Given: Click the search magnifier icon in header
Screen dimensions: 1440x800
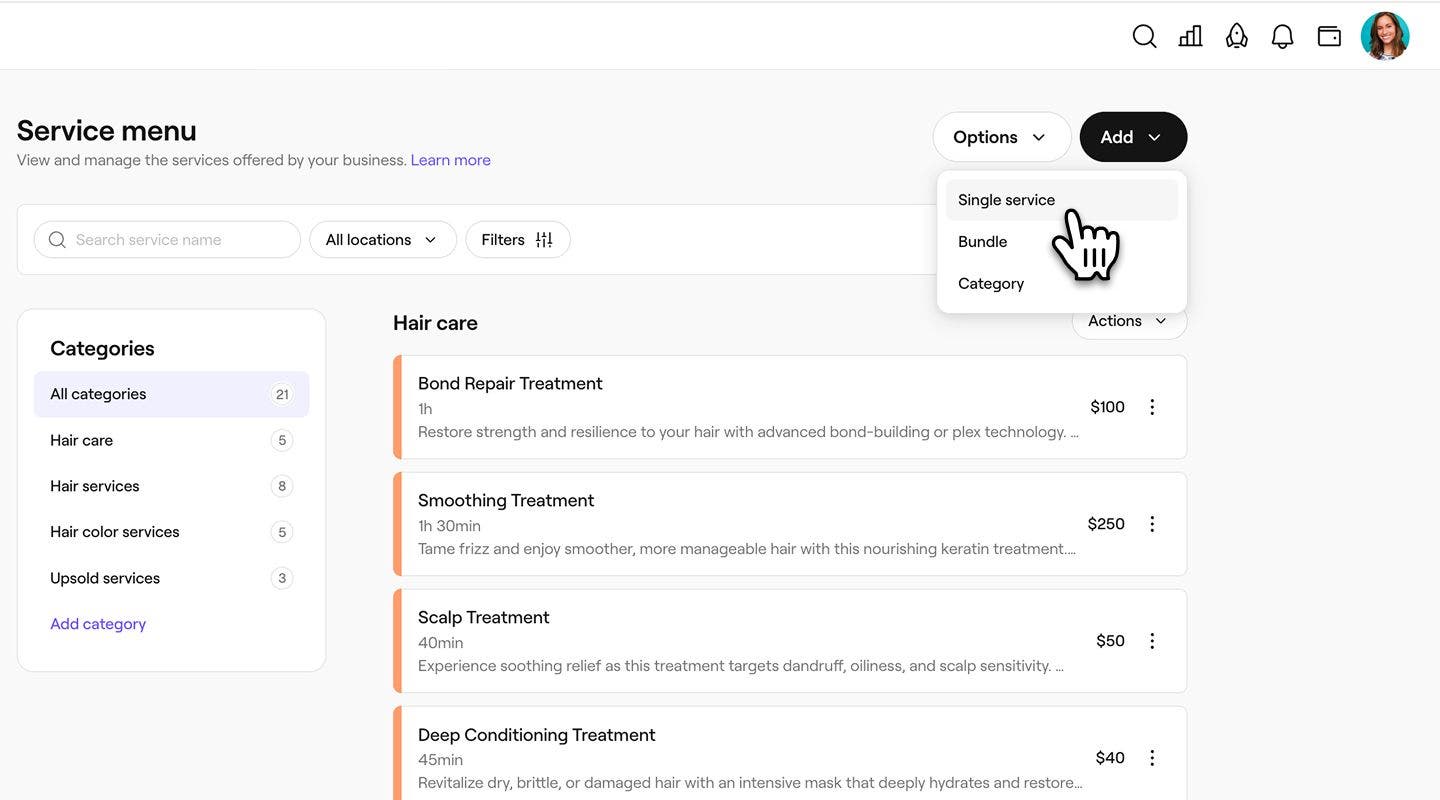Looking at the screenshot, I should pos(1144,37).
